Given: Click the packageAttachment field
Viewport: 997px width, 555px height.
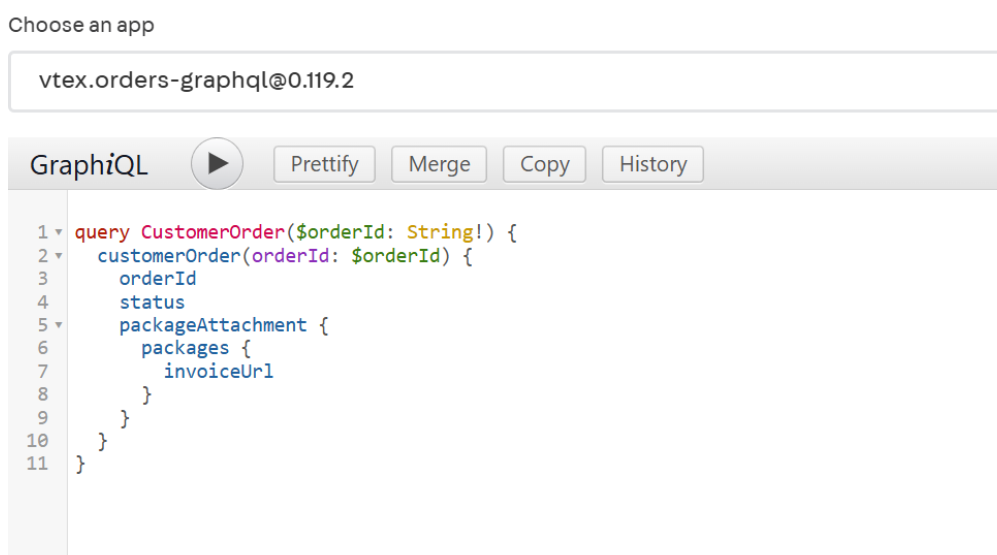Looking at the screenshot, I should 213,325.
